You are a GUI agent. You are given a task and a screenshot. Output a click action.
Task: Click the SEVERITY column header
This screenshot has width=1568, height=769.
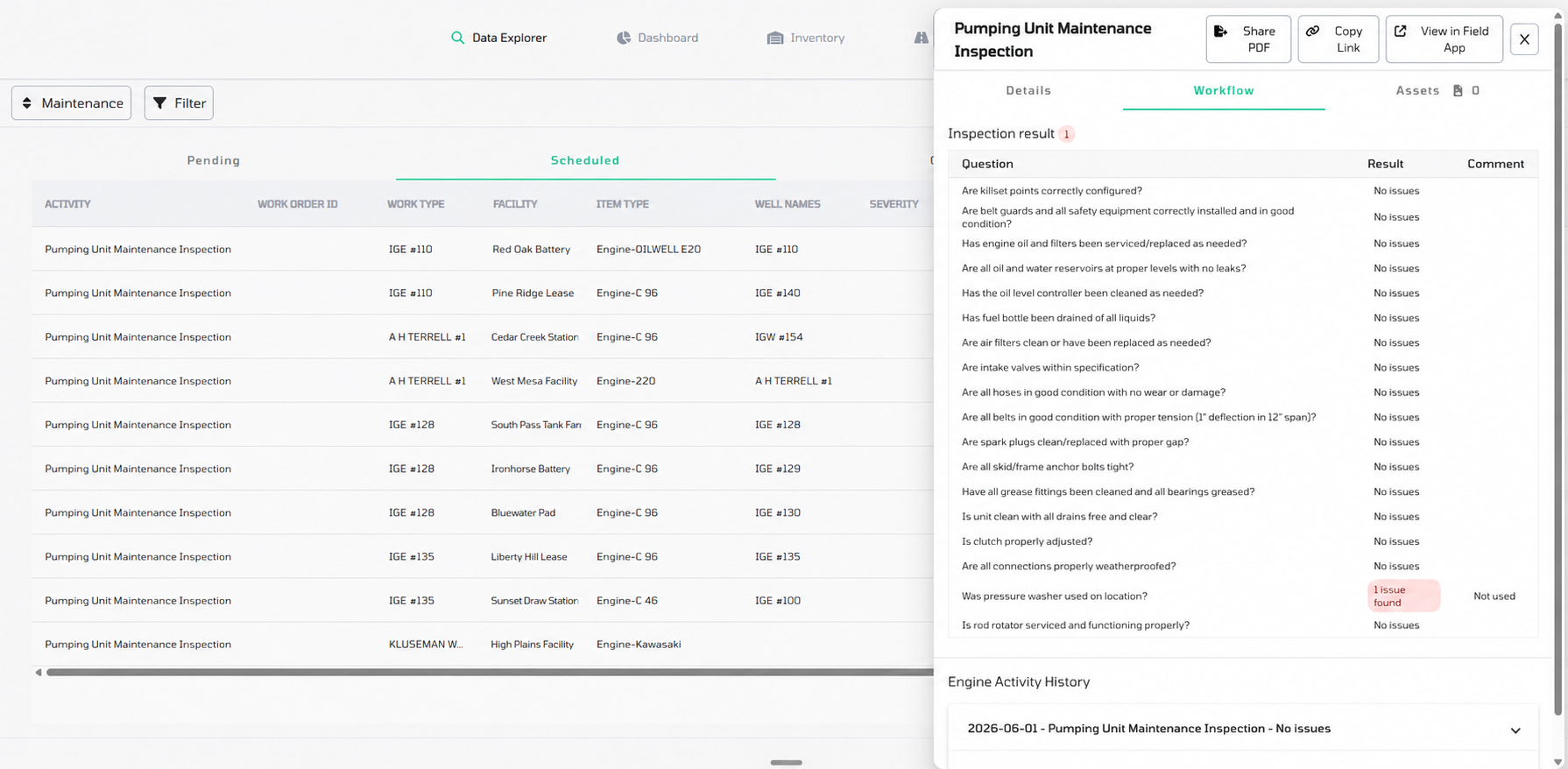pyautogui.click(x=893, y=204)
